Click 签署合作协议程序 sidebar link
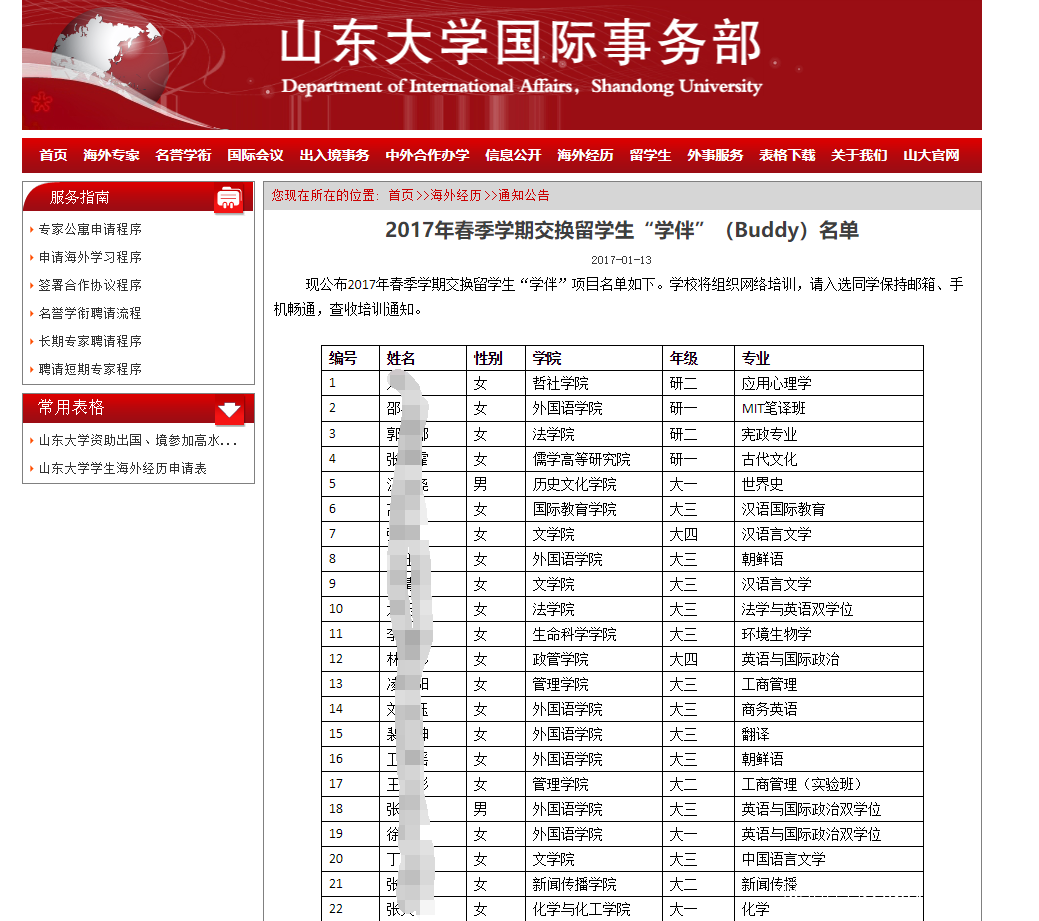The height and width of the screenshot is (921, 1039). pyautogui.click(x=90, y=285)
